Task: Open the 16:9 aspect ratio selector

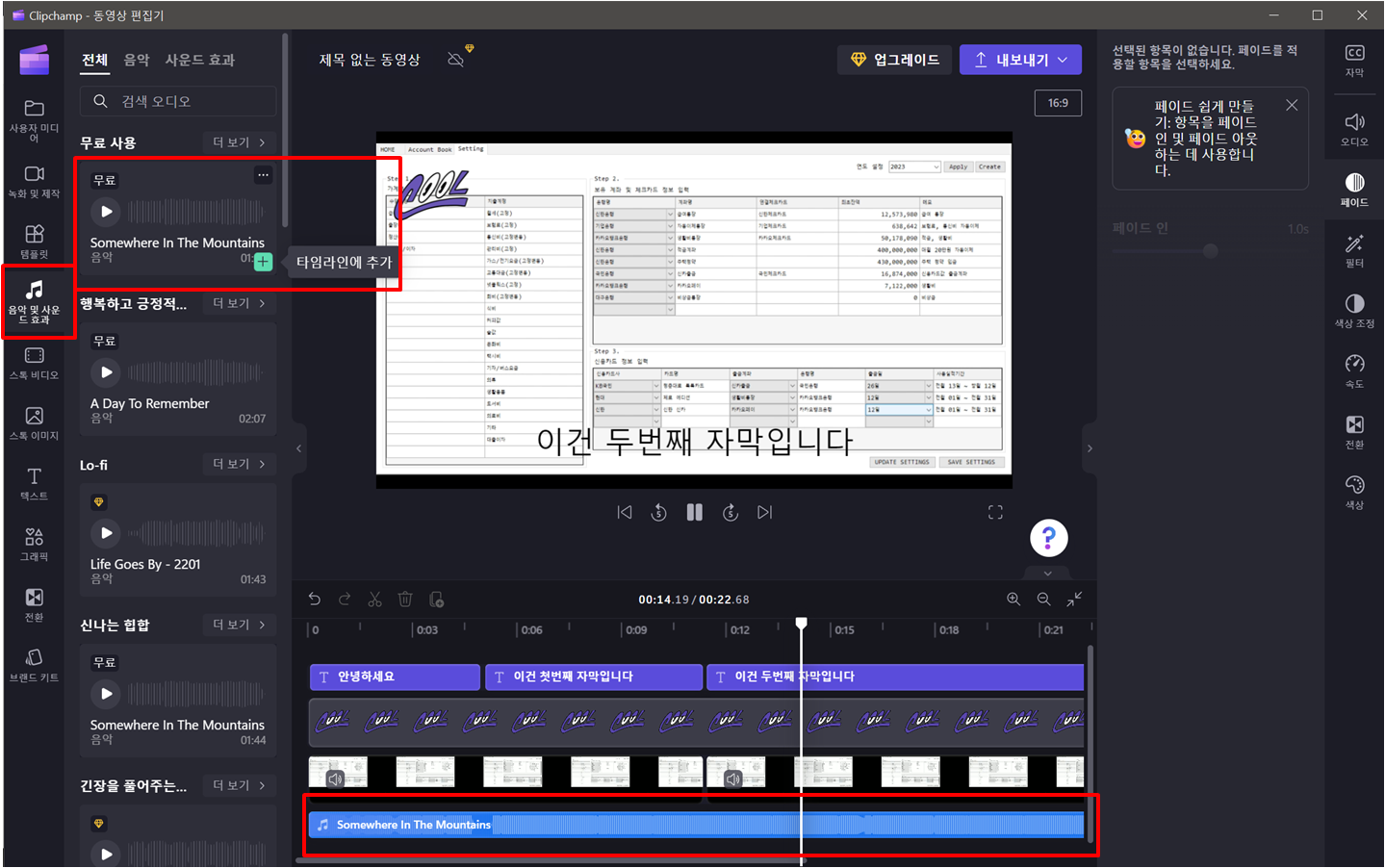Action: 1058,103
